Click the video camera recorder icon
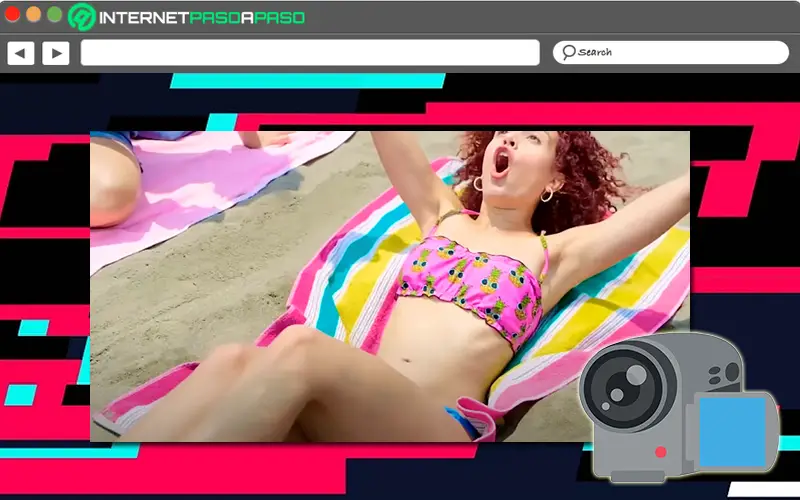This screenshot has width=800, height=500. click(x=679, y=407)
